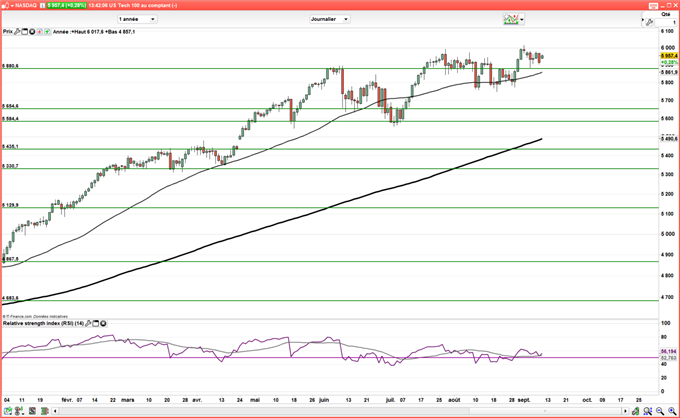Click the Qté quantity input field
The image size is (680, 418).
tap(667, 23)
